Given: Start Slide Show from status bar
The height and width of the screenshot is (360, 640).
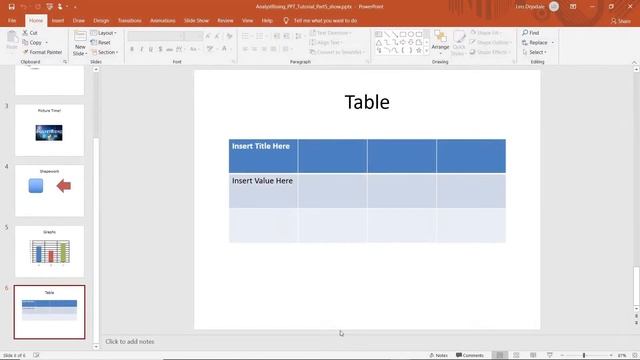Looking at the screenshot, I should (549, 355).
